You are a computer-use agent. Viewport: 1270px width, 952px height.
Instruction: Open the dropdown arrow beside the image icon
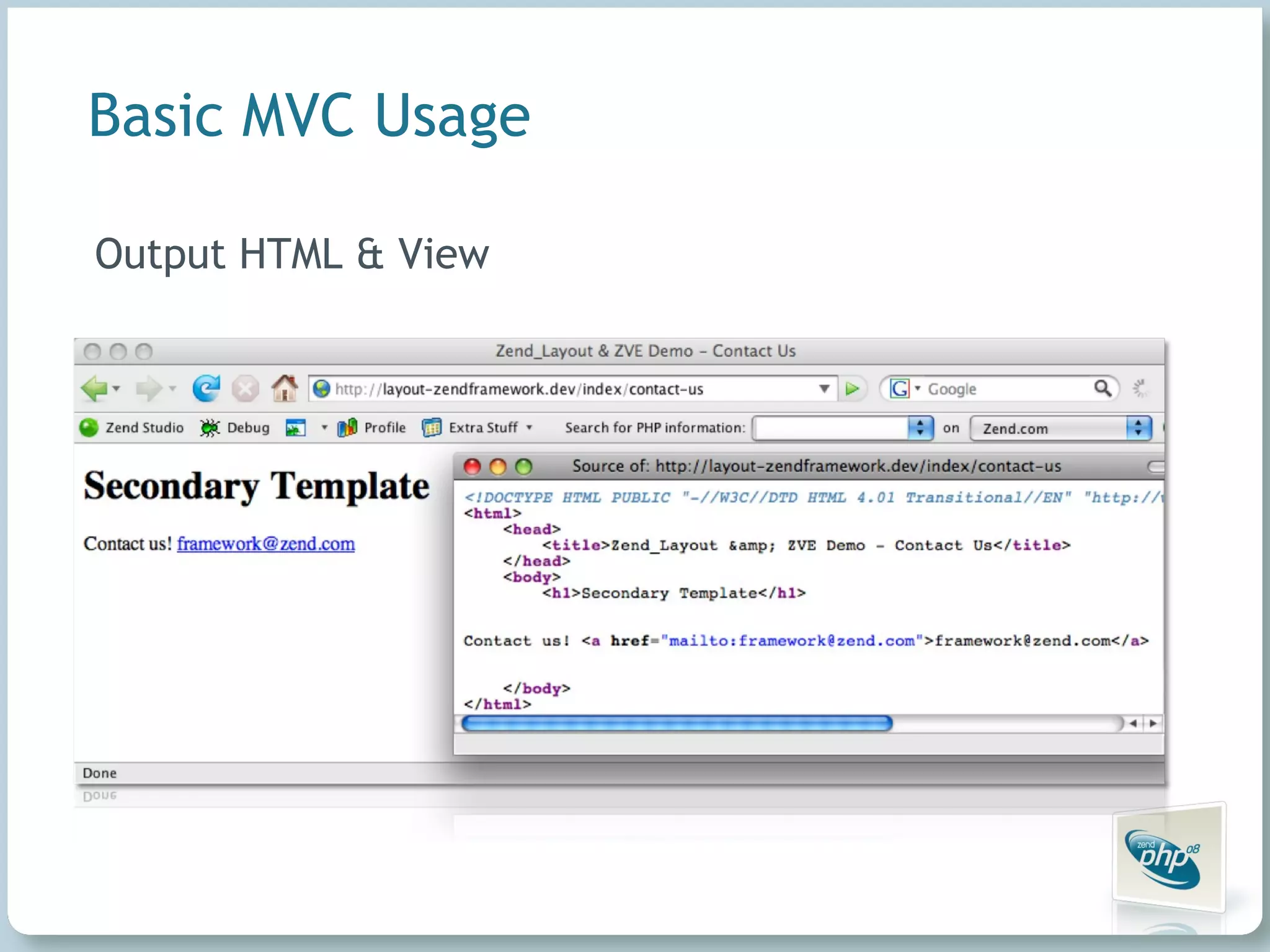click(324, 428)
